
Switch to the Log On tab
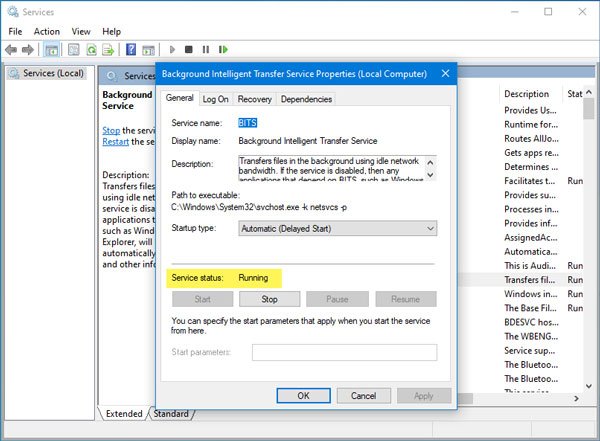pos(215,99)
